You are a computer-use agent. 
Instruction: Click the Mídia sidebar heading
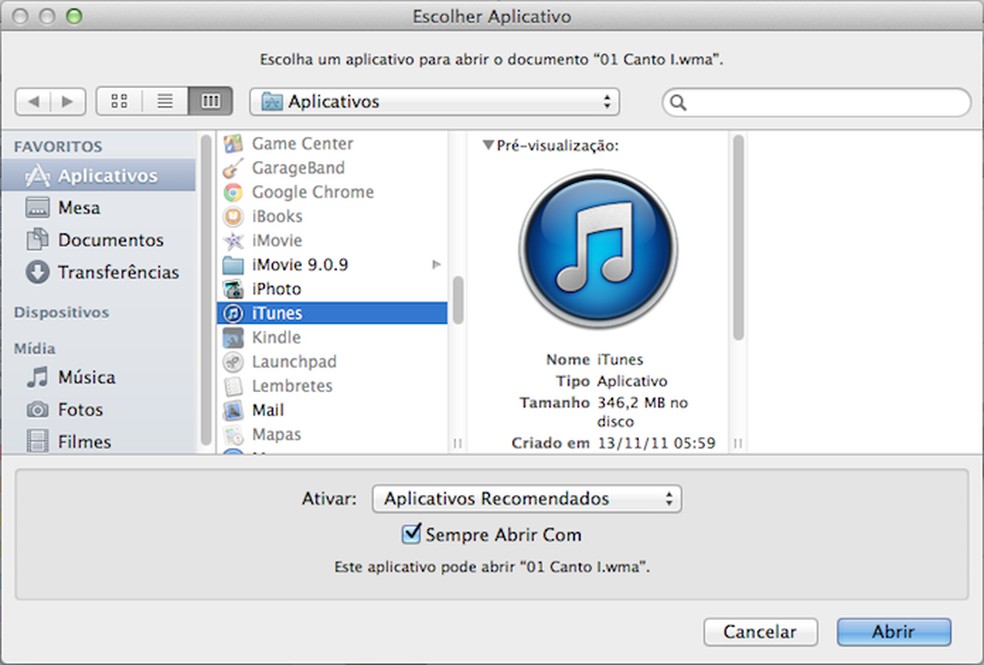[35, 348]
